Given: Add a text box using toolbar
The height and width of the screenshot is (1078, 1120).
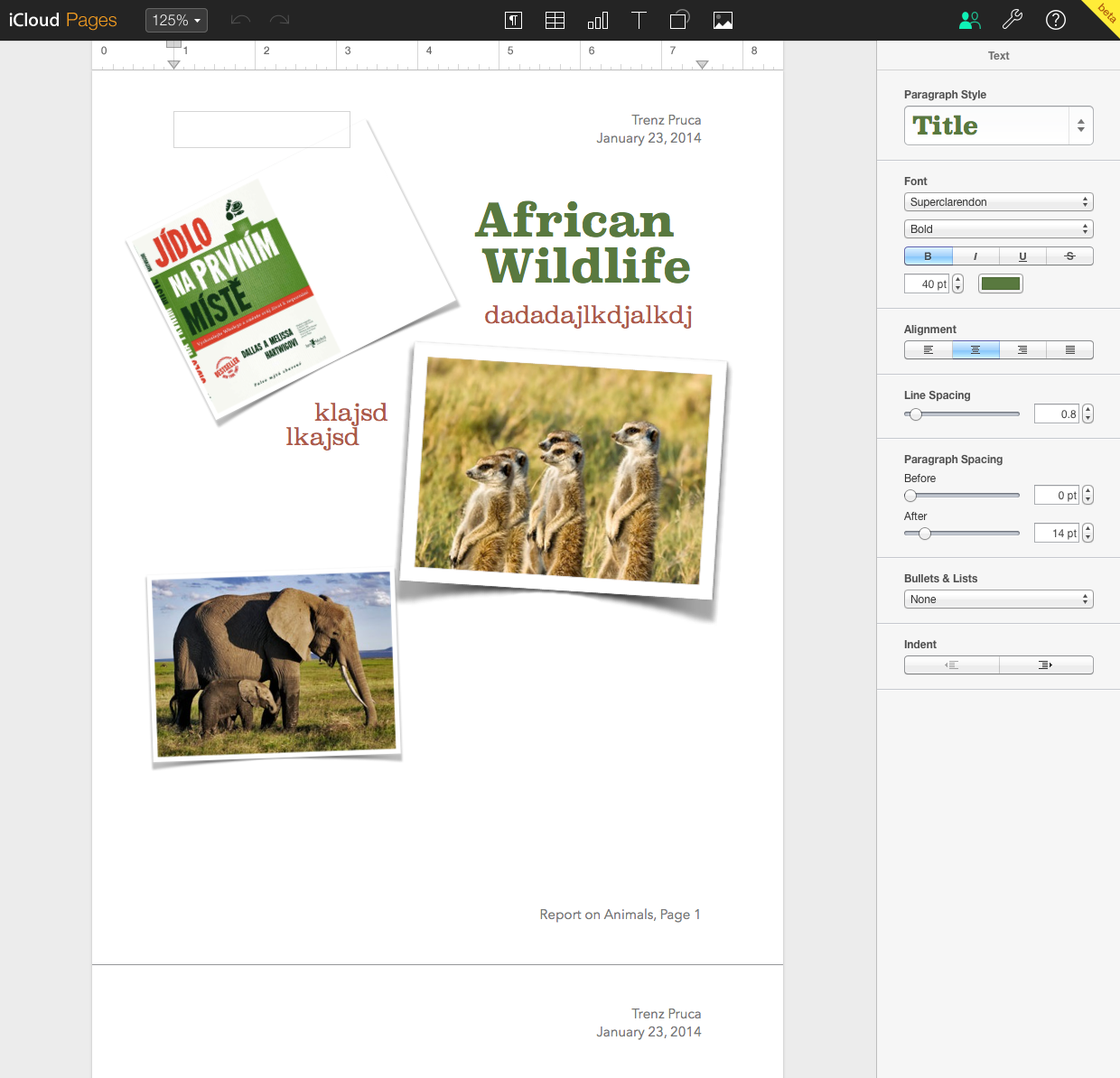Looking at the screenshot, I should (639, 20).
